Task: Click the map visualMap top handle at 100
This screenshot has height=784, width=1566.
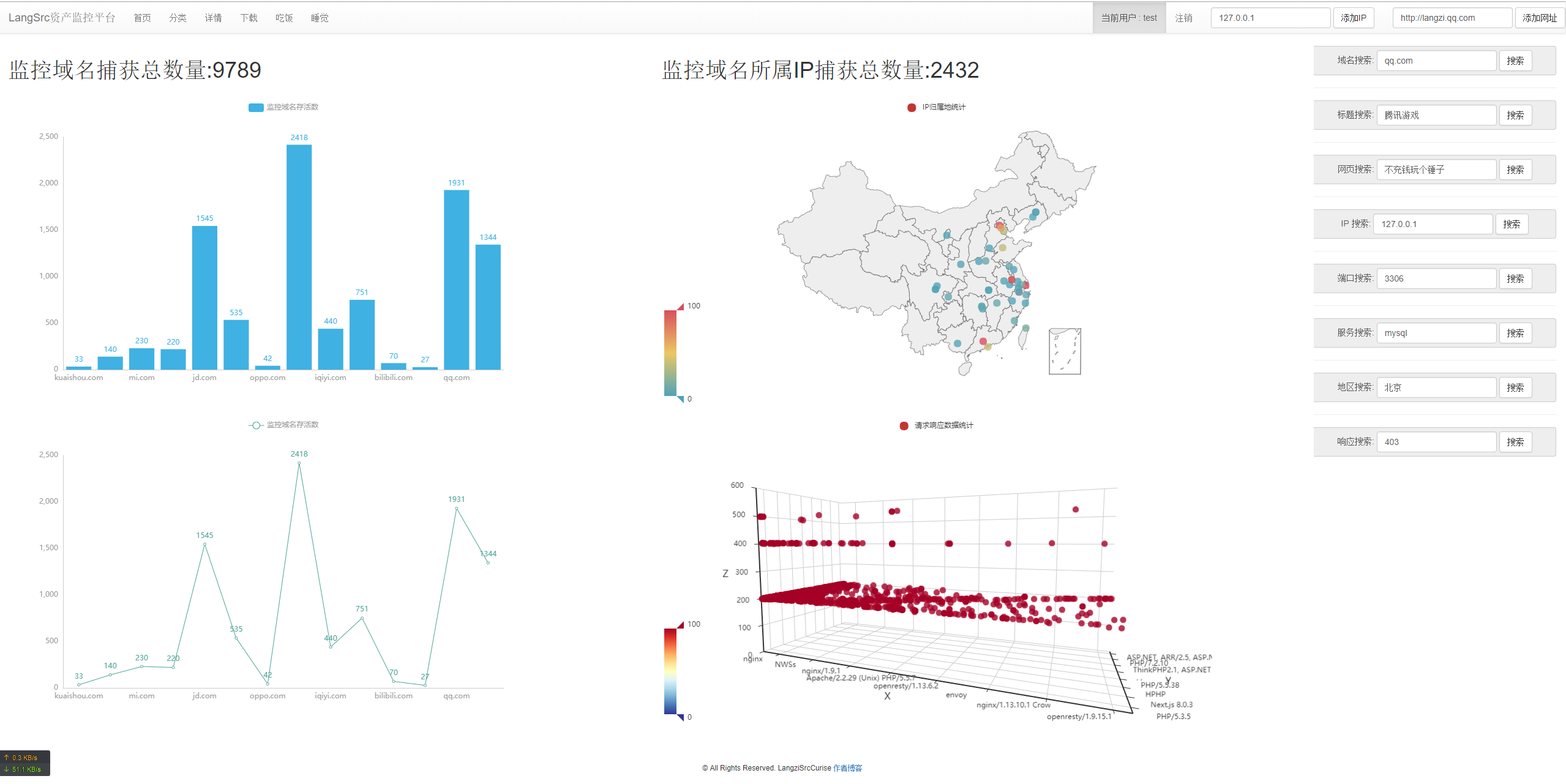Action: coord(680,307)
